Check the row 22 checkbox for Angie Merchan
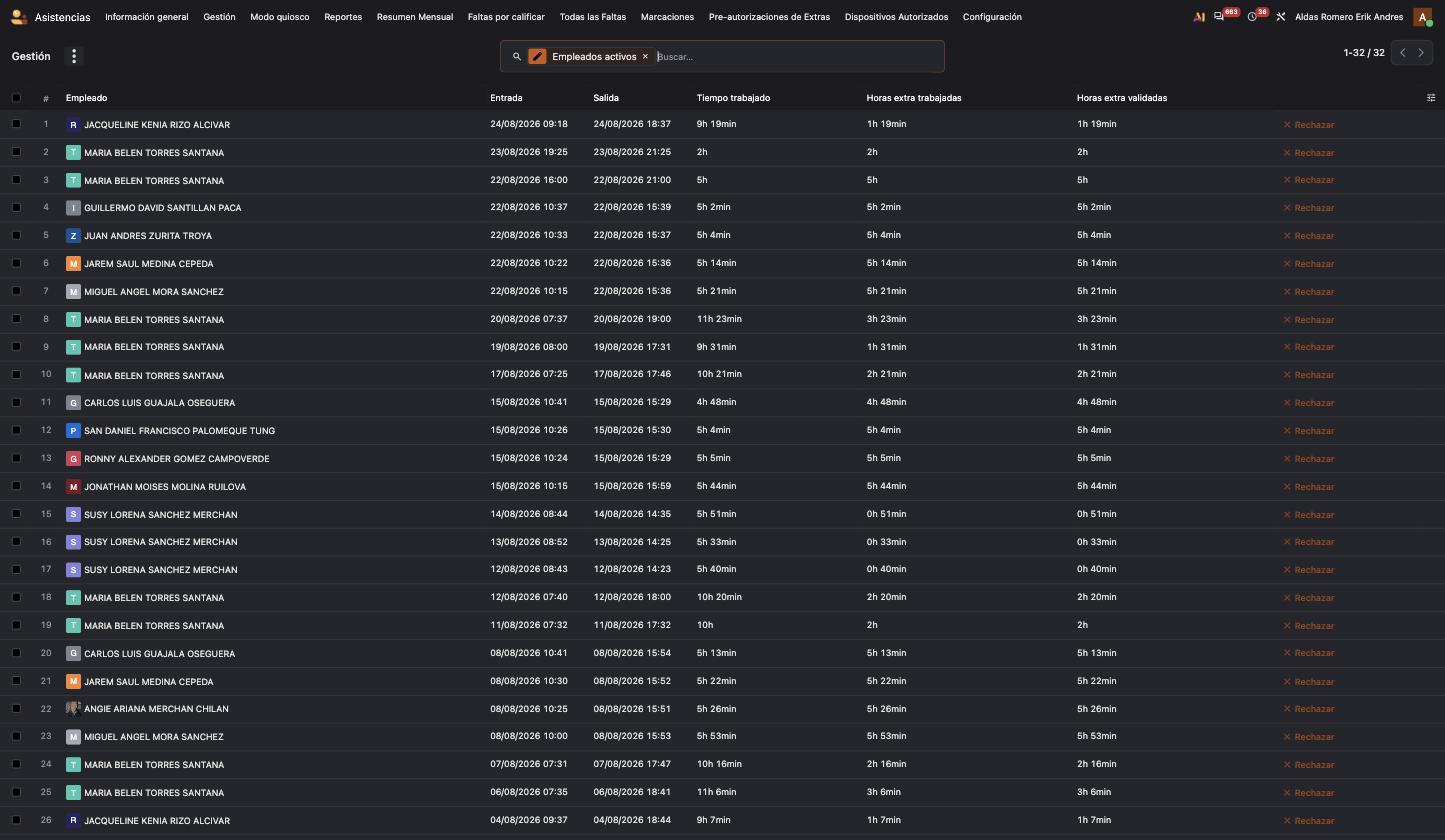 (16, 708)
